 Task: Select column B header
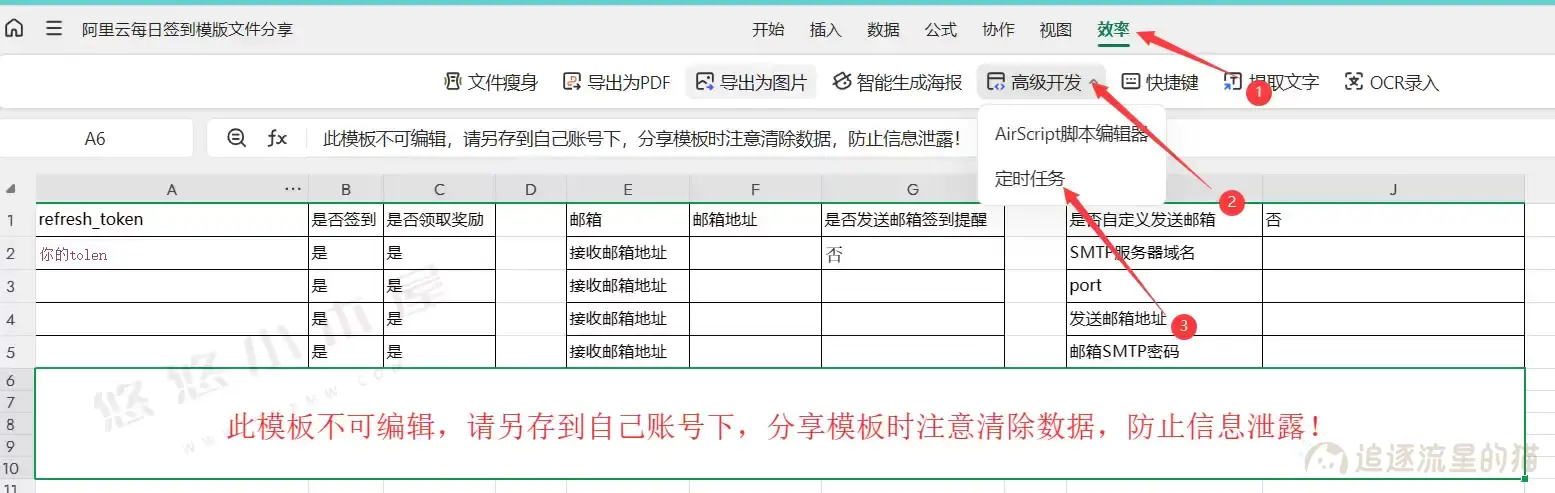coord(346,188)
